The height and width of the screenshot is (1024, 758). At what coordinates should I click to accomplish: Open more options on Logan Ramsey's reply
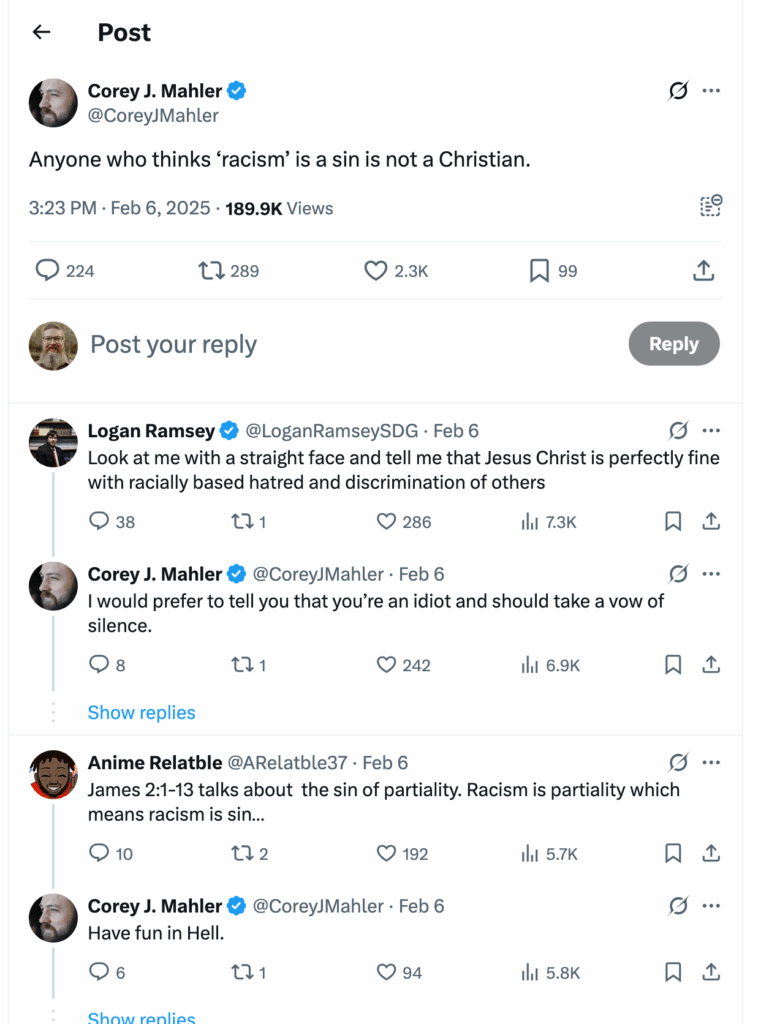[x=711, y=431]
